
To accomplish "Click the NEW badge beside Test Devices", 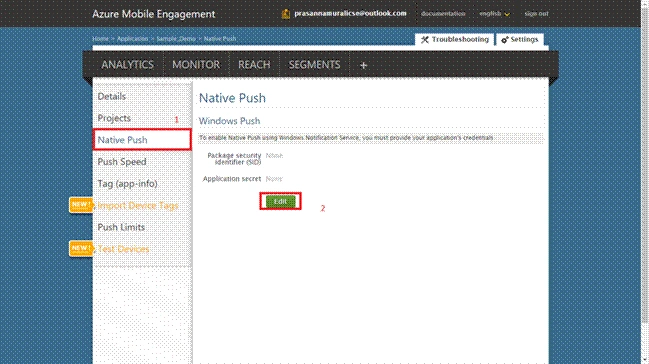I will tap(81, 248).
